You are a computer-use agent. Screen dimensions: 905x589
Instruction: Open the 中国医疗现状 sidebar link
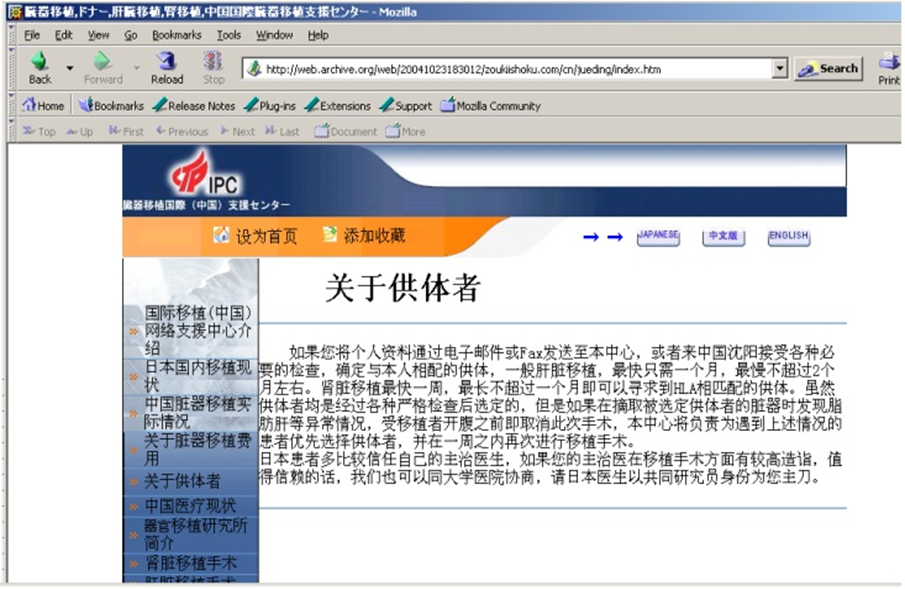tap(189, 505)
